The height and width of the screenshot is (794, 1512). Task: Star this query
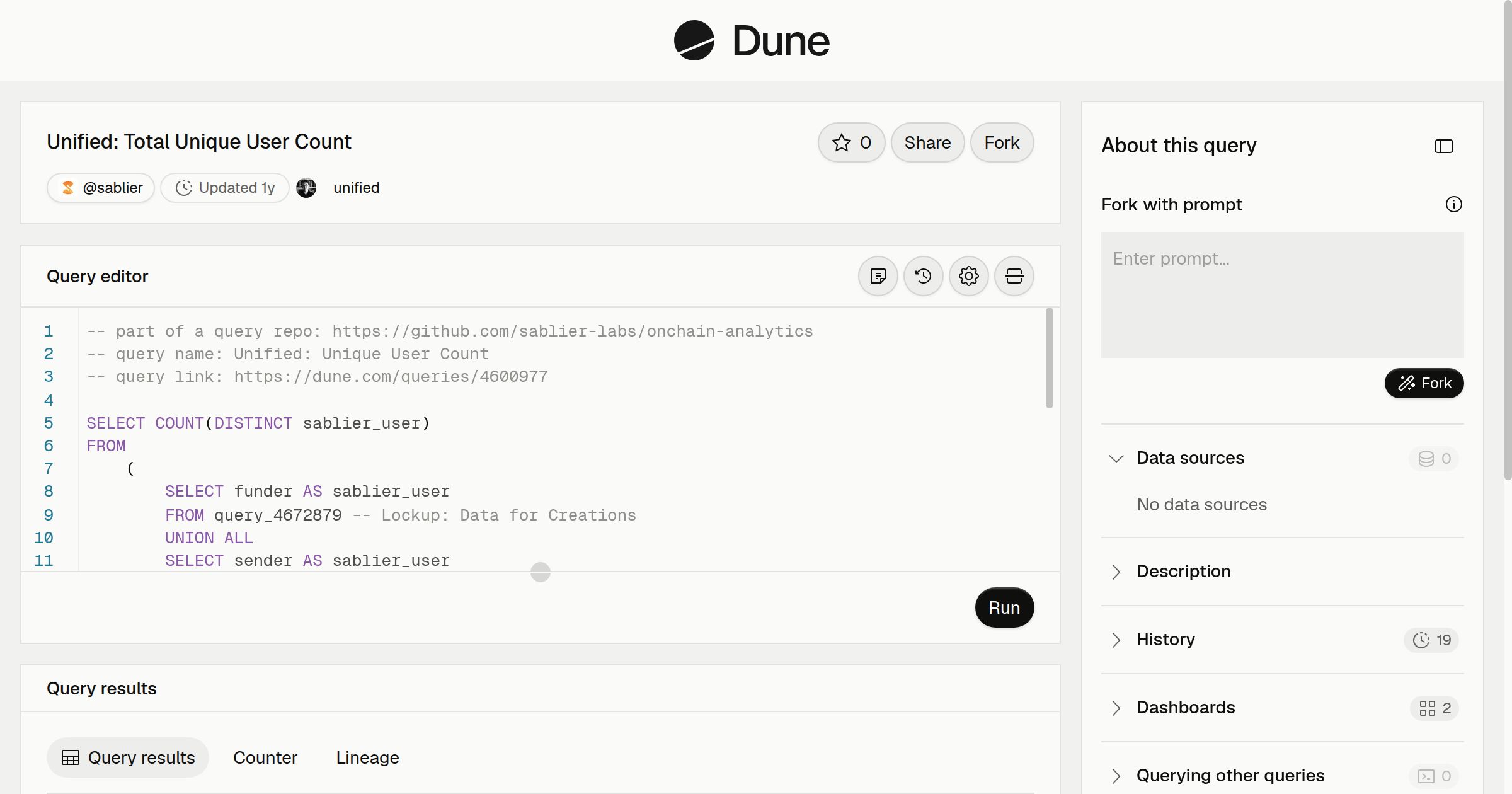(x=851, y=142)
